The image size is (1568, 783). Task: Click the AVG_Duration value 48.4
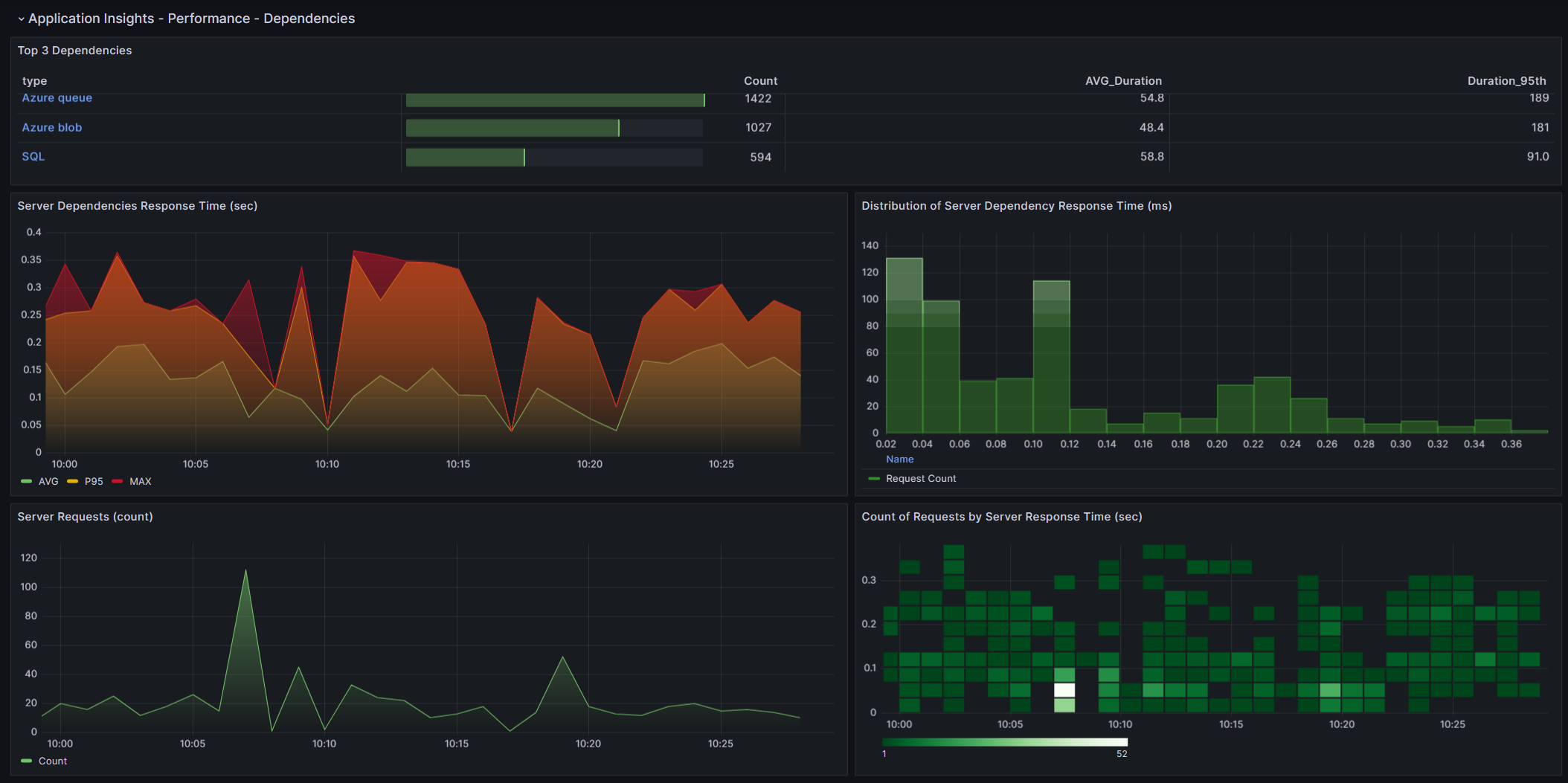click(x=1151, y=127)
